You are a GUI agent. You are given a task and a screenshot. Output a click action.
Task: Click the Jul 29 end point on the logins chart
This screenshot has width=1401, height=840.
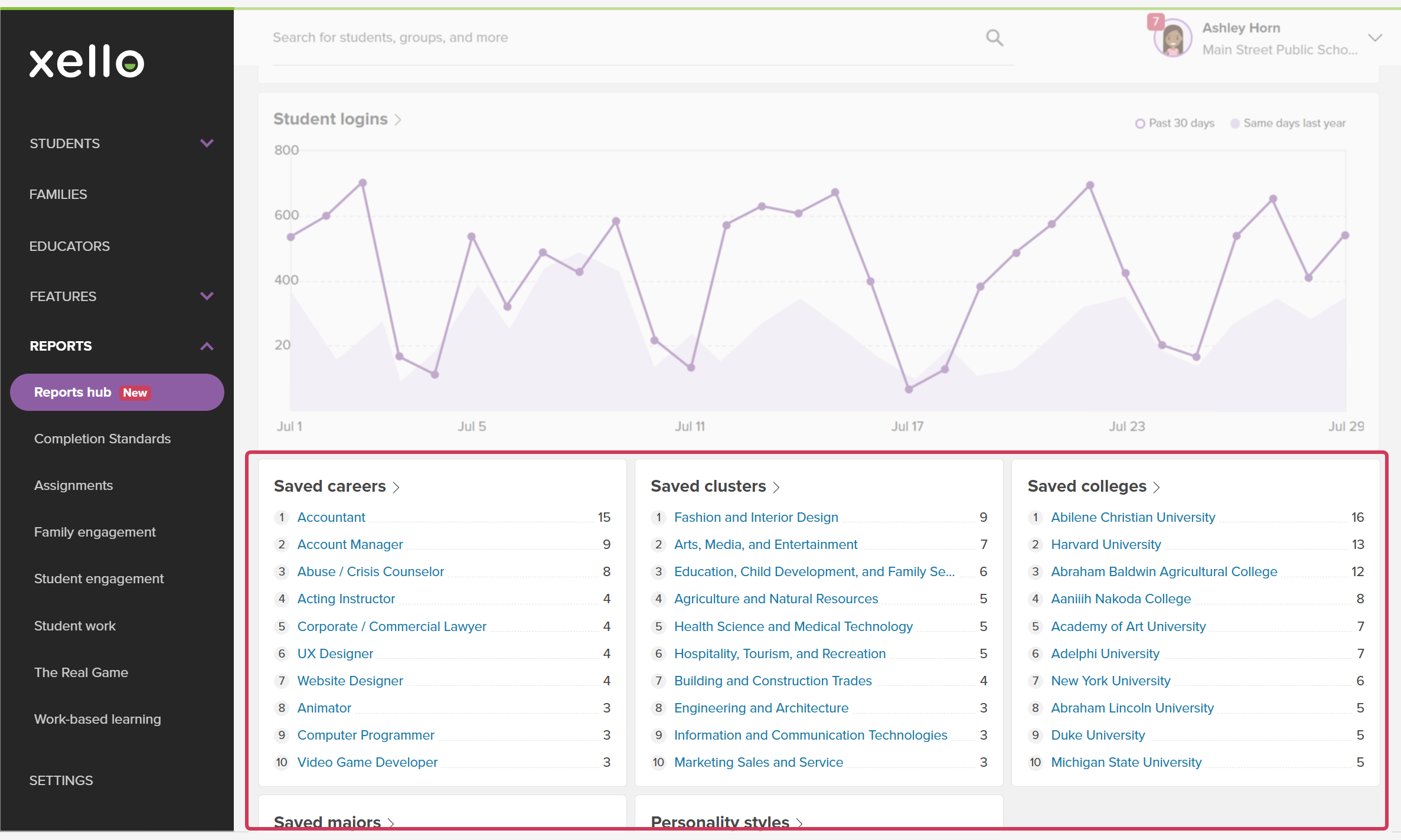[x=1346, y=236]
